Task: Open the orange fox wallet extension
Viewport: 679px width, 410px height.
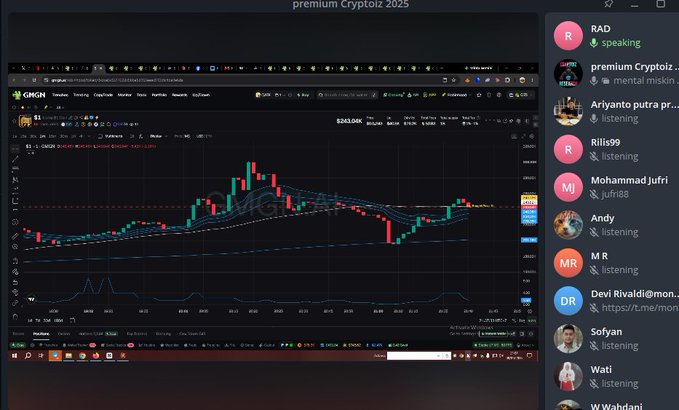Action: tap(467, 80)
